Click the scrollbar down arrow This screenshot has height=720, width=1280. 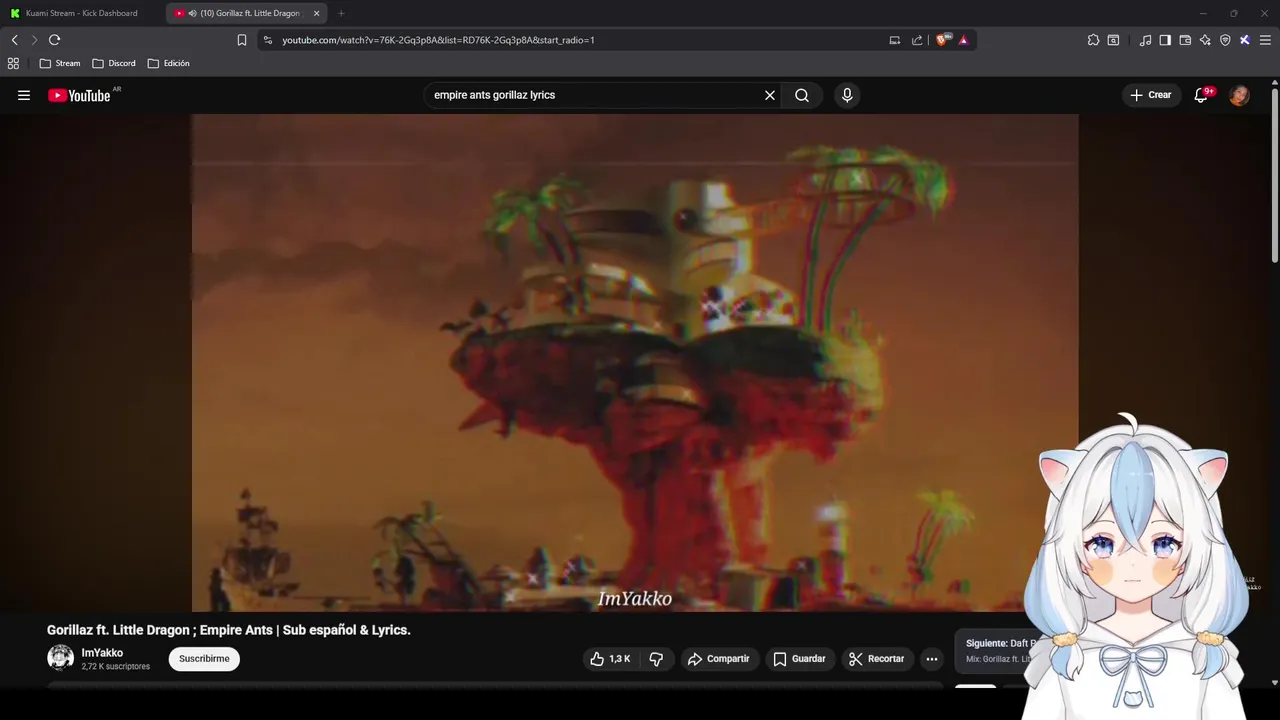[x=1275, y=683]
